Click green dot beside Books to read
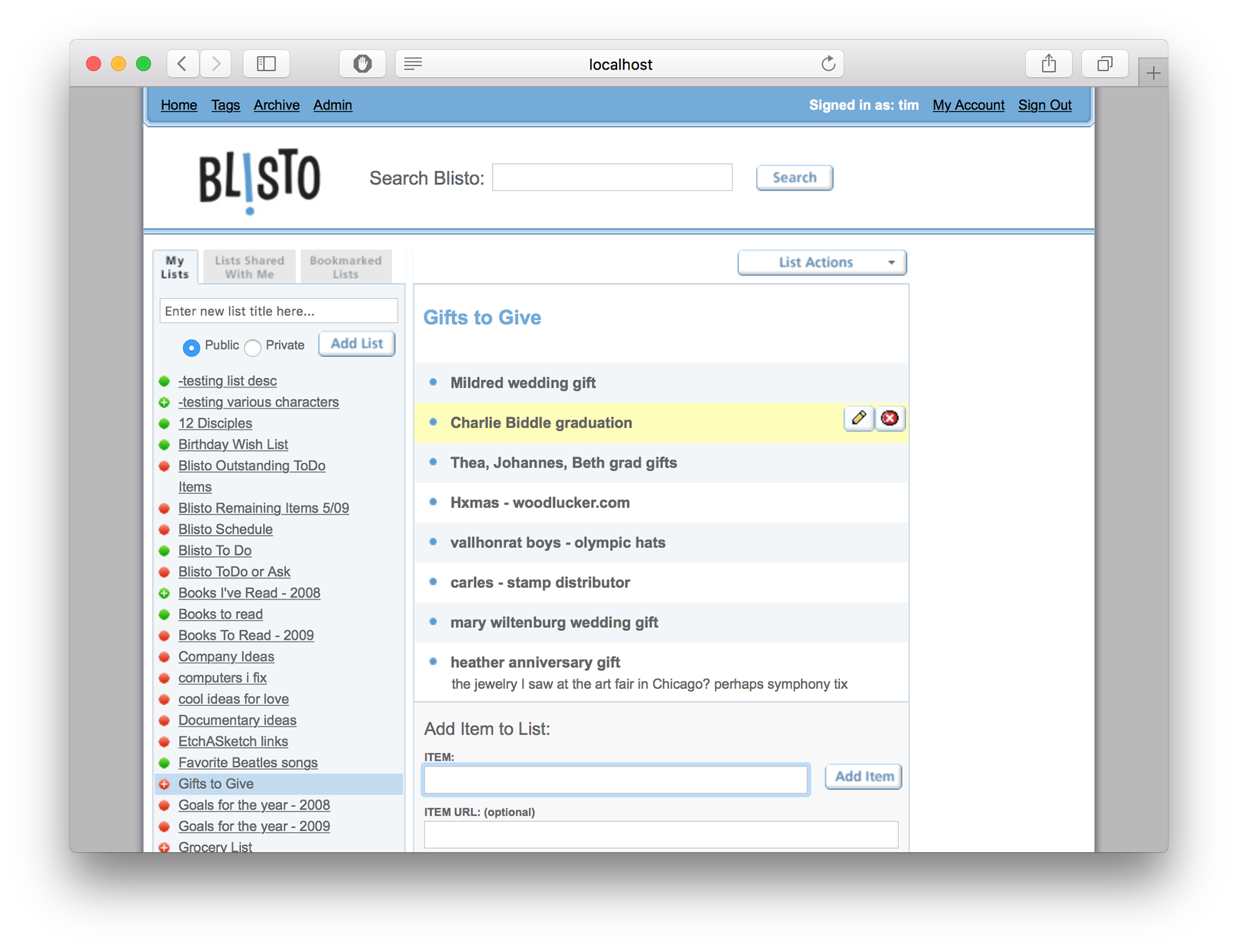The width and height of the screenshot is (1238, 952). pos(164,614)
